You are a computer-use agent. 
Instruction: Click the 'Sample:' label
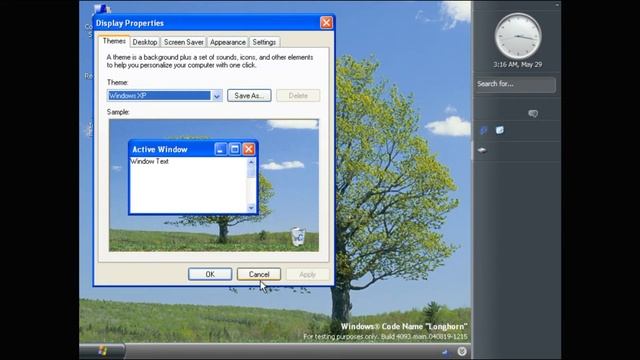[118, 112]
